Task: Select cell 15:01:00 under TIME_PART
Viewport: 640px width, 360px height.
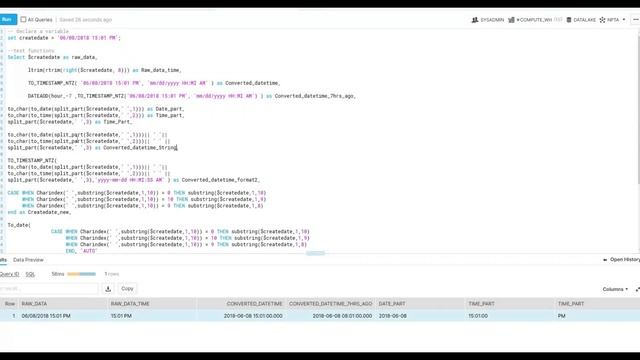Action: tap(478, 316)
